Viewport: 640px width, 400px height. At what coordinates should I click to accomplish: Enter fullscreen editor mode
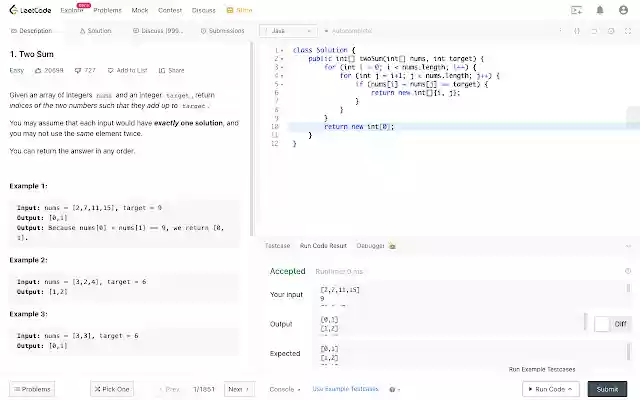628,31
